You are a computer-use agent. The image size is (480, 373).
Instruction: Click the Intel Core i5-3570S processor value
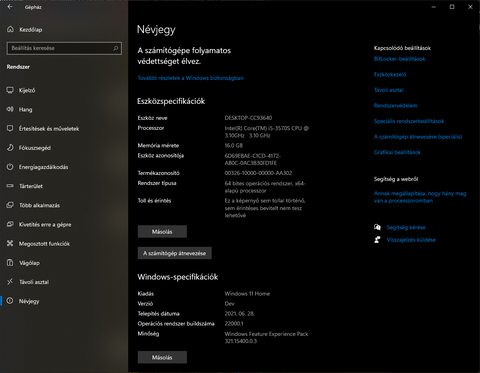click(266, 132)
